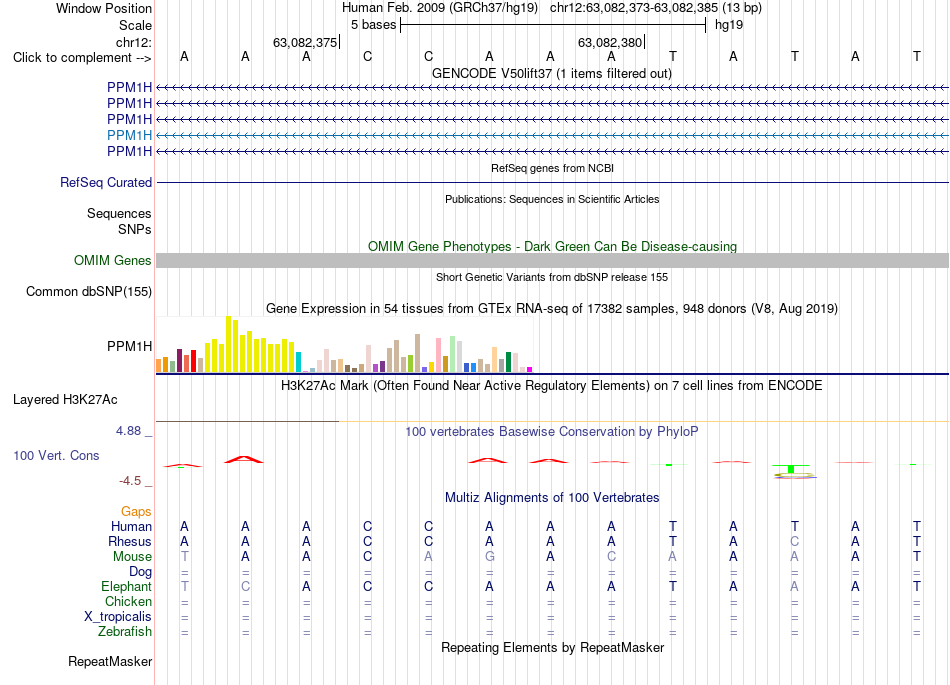The image size is (950, 685).
Task: Click the RepeatMasker track label
Action: pos(110,661)
